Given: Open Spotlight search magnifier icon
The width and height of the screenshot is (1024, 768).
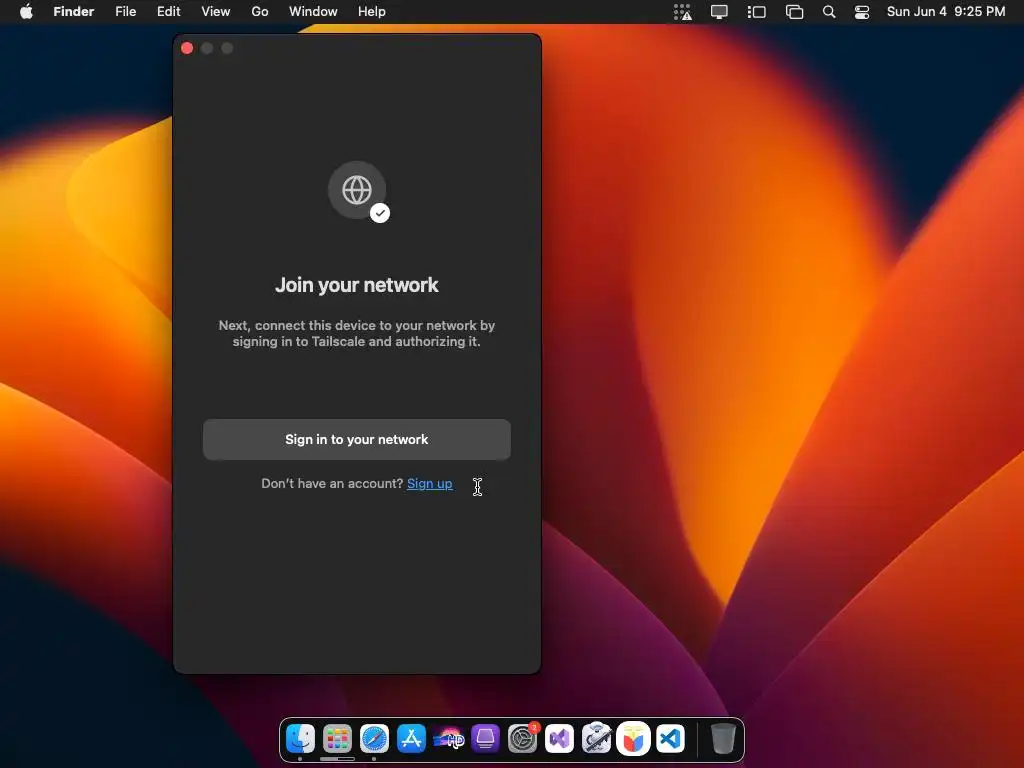Looking at the screenshot, I should point(829,12).
